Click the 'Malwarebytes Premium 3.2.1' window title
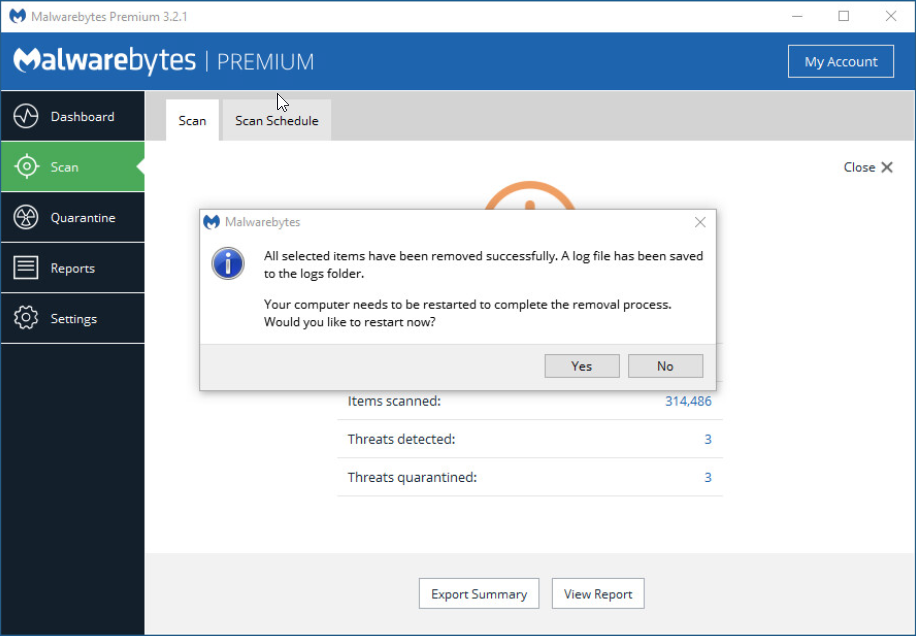 click(x=109, y=16)
